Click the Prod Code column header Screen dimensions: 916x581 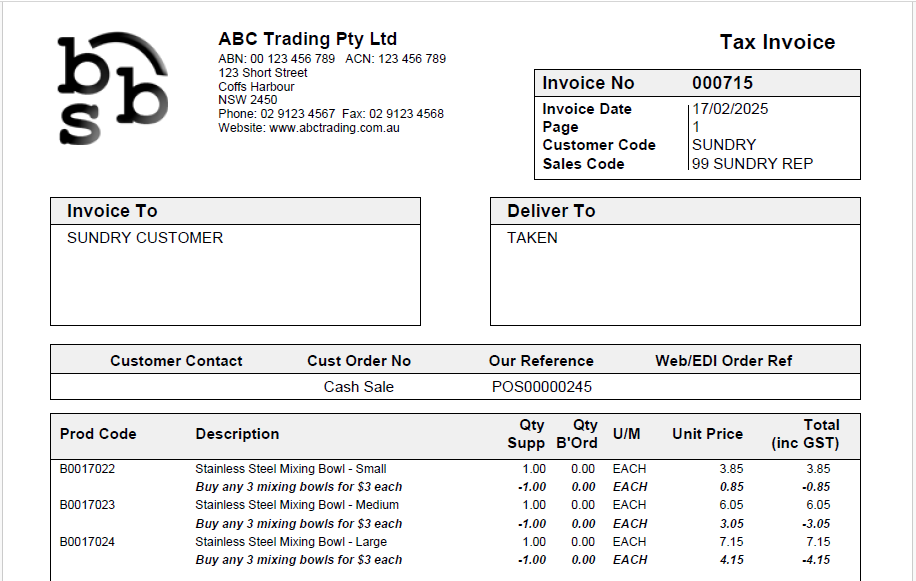[x=98, y=434]
